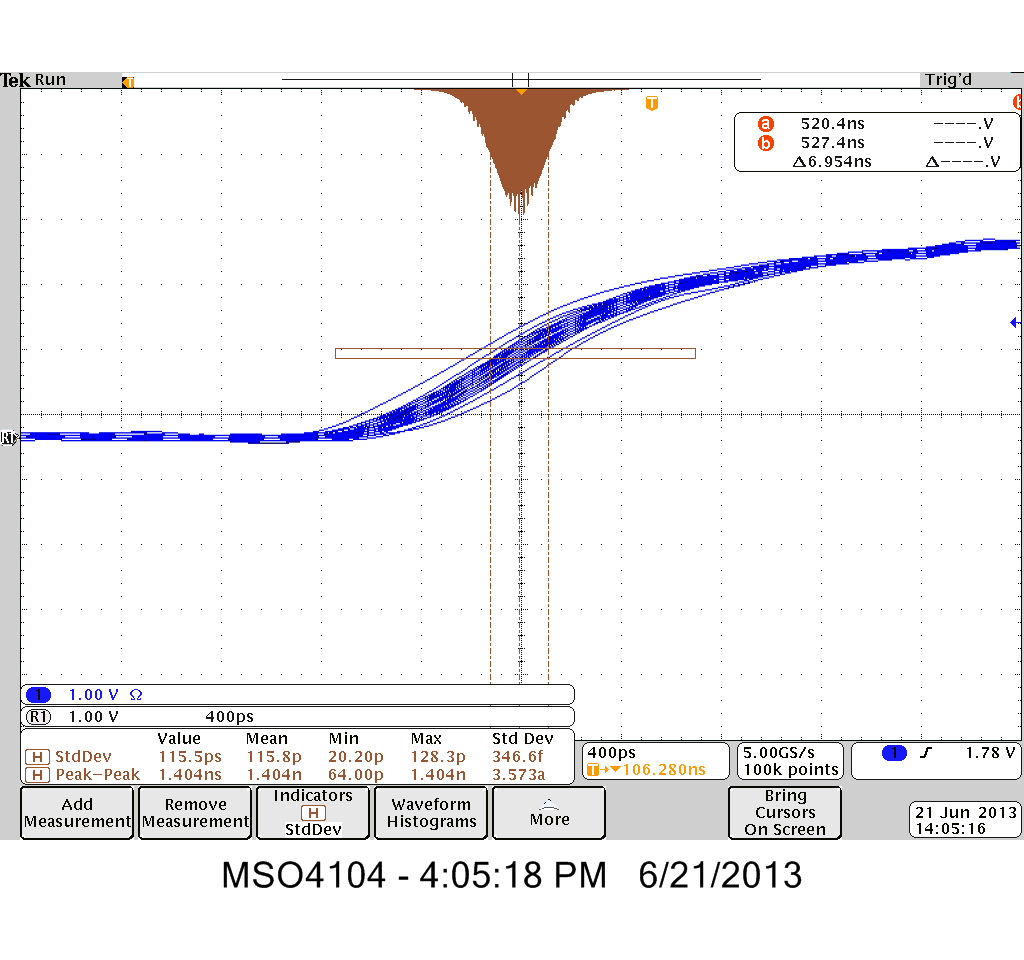Open the Indicators StdDev menu button
Viewport: 1024px width, 960px height.
313,812
